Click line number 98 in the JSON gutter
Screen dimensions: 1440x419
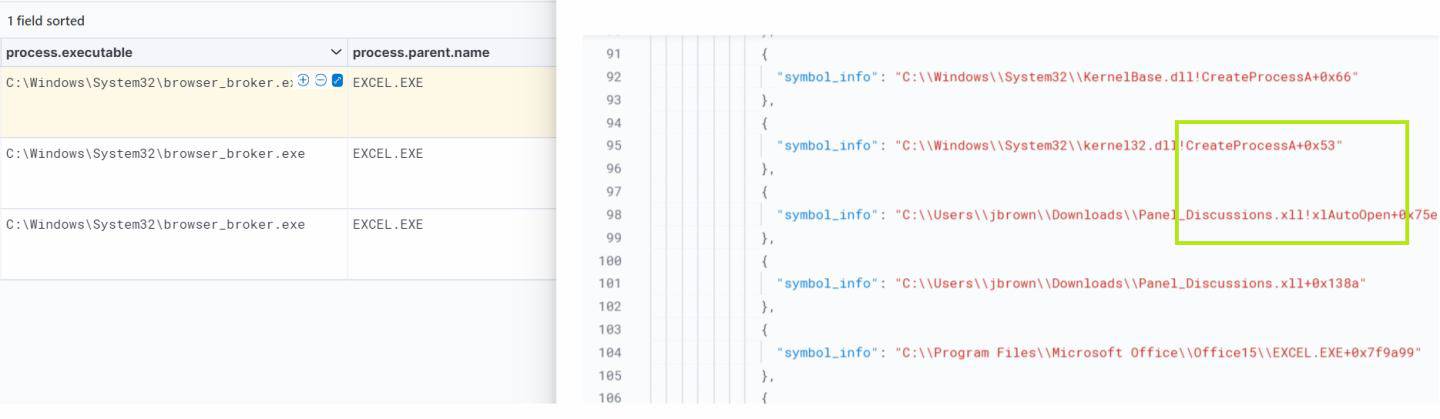(x=613, y=215)
